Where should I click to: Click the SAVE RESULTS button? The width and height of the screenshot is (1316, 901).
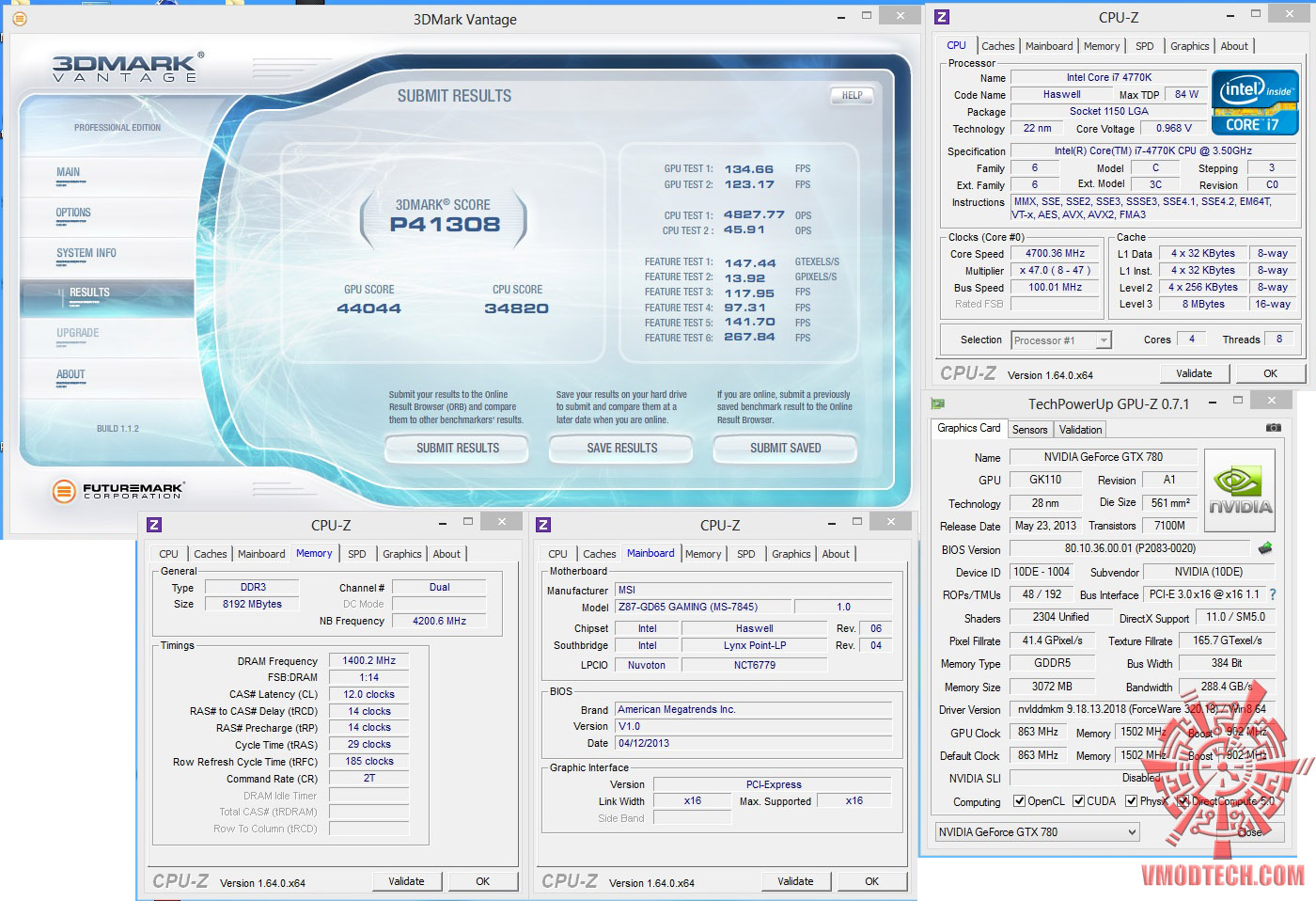coord(621,449)
